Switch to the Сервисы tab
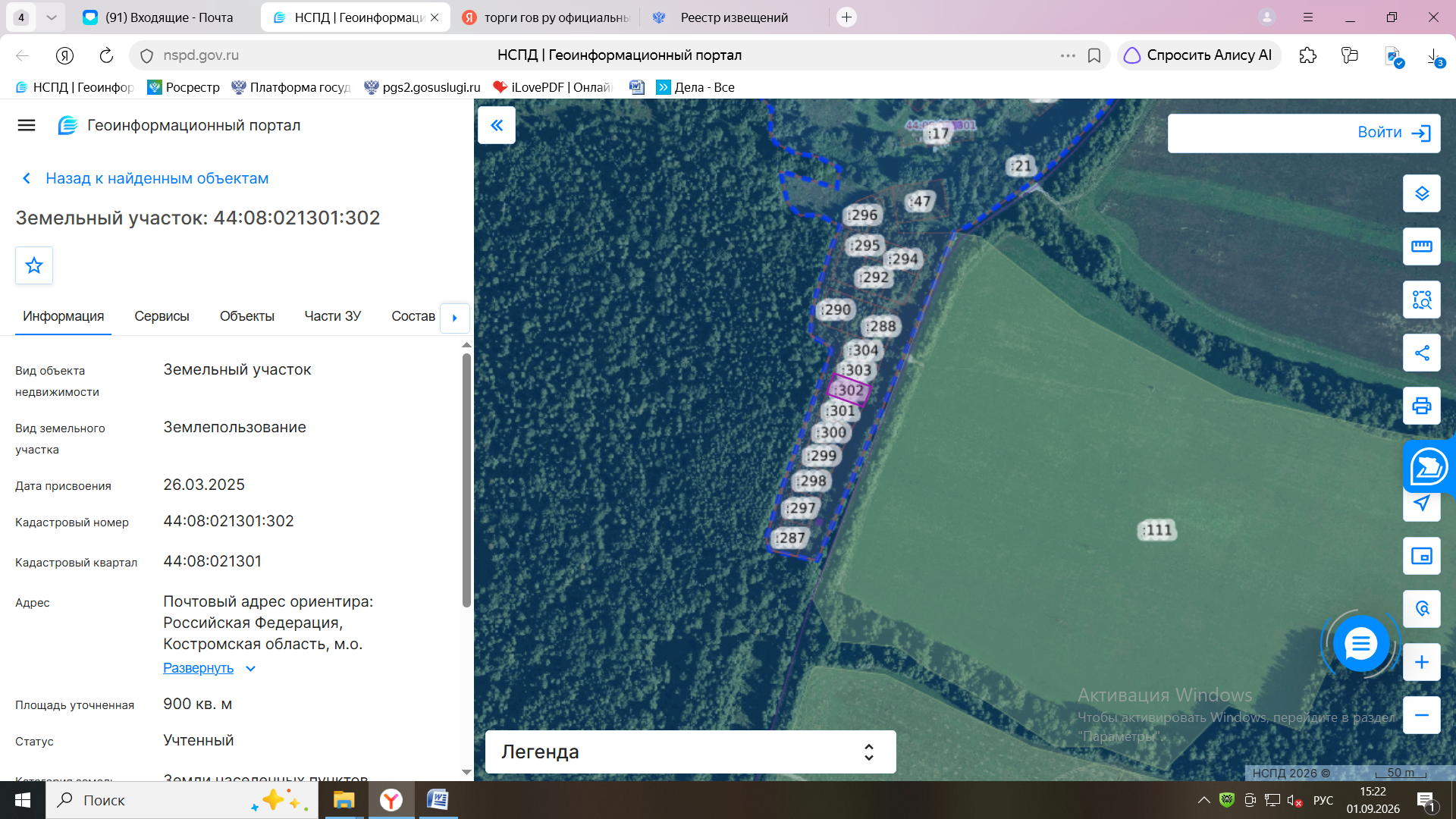 click(162, 316)
